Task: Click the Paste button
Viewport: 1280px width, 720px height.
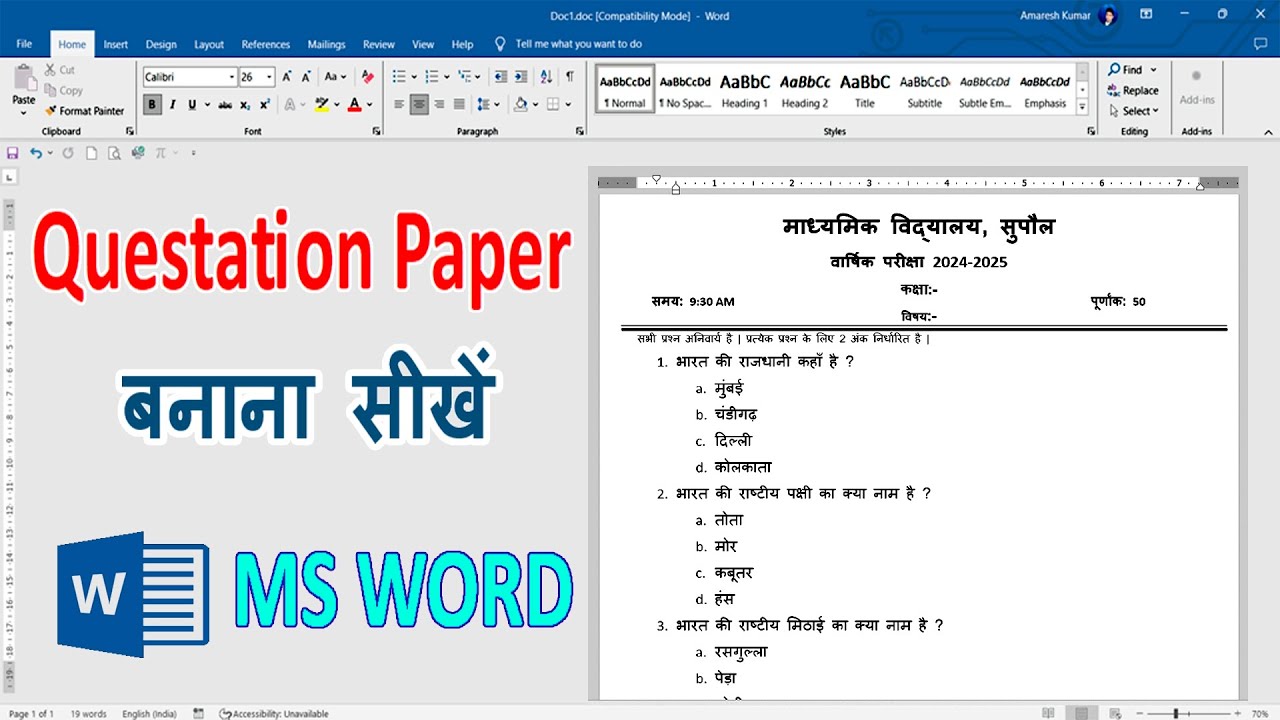Action: pos(24,89)
